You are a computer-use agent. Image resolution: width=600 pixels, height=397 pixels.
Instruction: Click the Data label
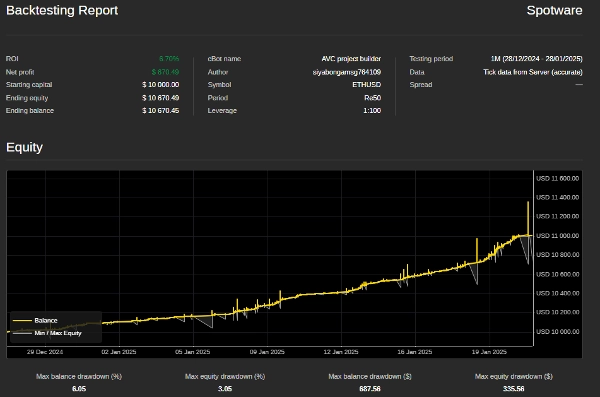[x=417, y=72]
